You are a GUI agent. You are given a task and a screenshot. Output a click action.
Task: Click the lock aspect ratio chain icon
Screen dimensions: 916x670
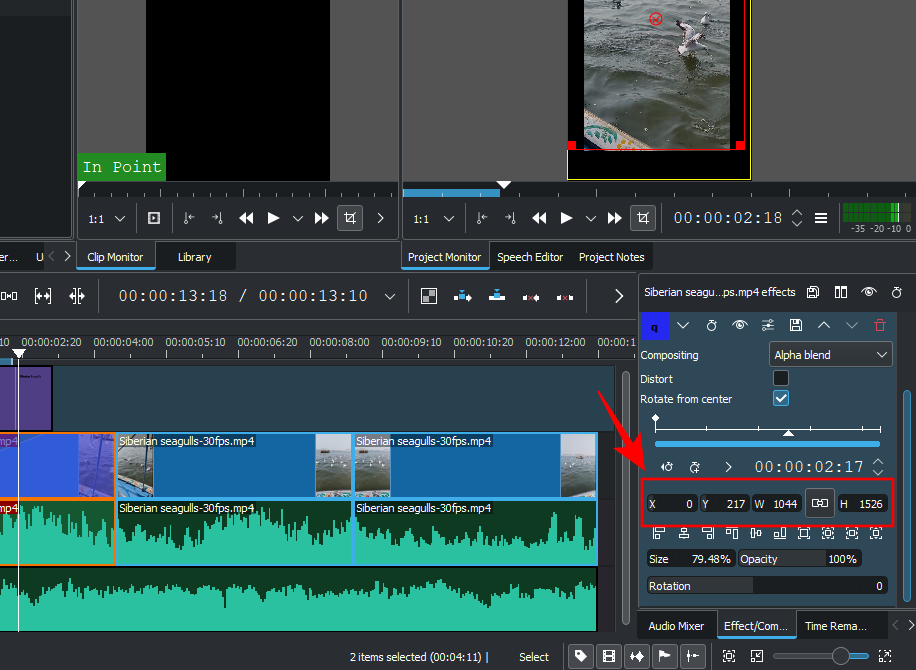click(820, 503)
